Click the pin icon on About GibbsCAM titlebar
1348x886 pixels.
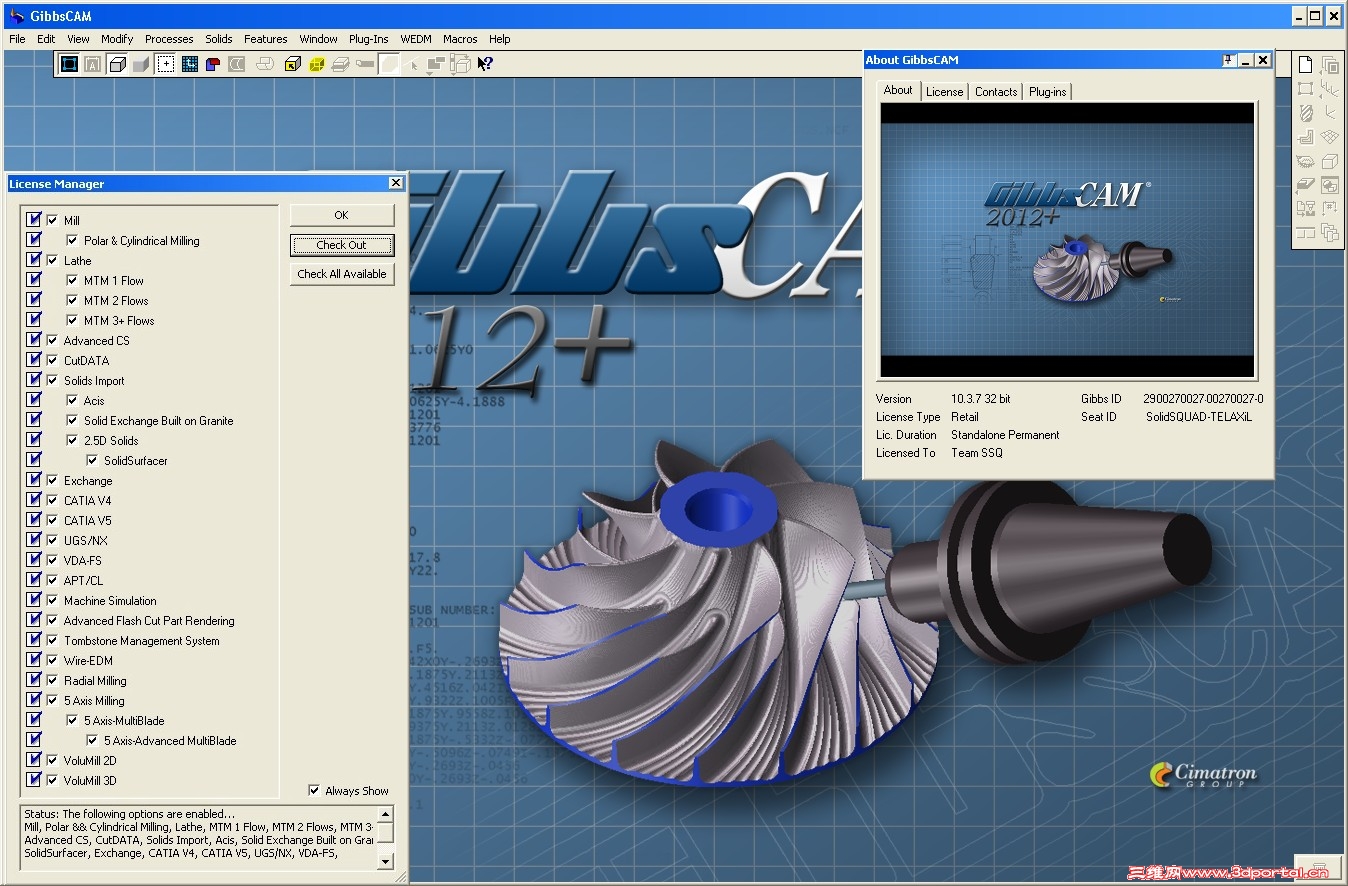1229,60
